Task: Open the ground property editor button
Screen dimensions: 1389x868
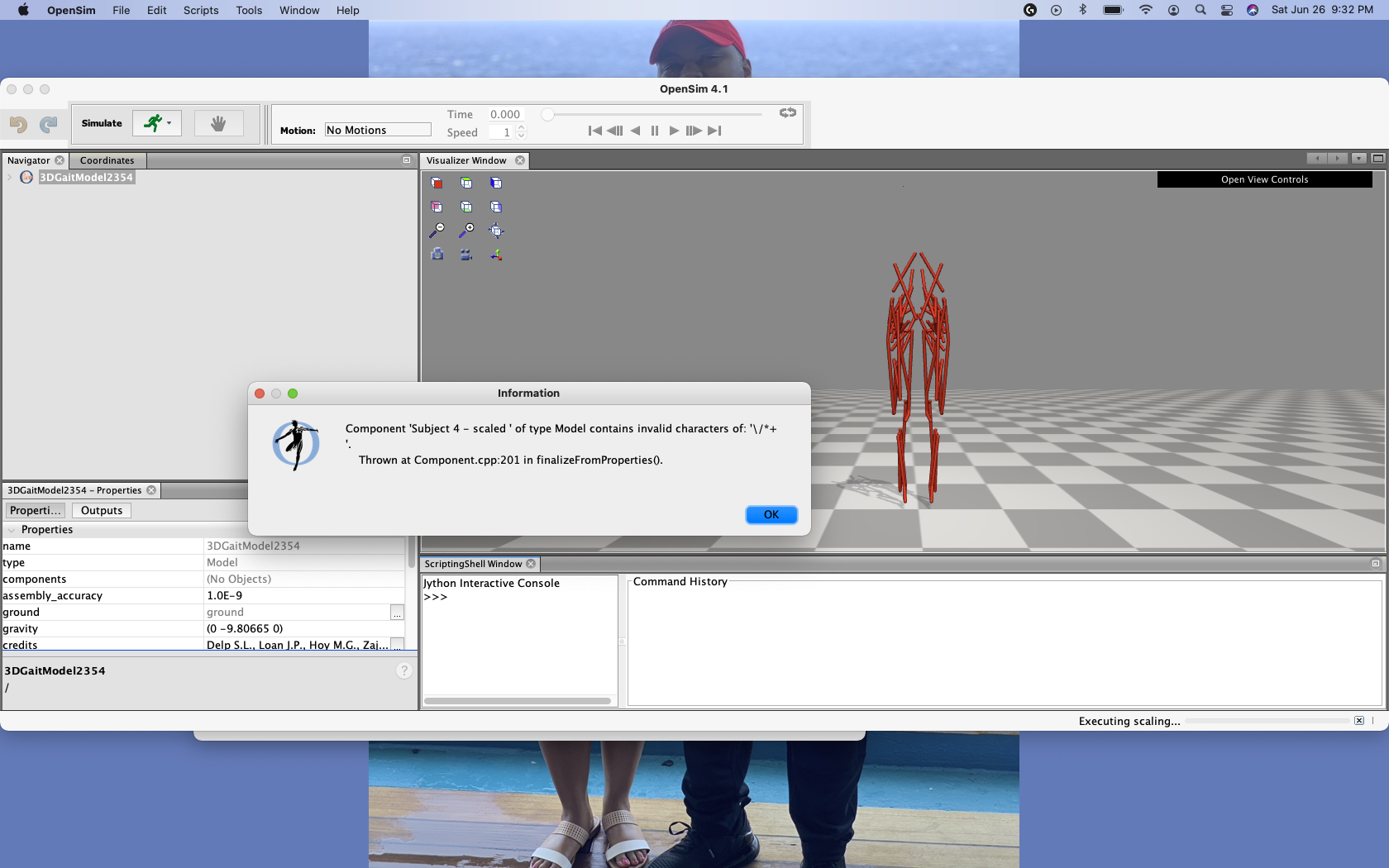Action: point(397,613)
